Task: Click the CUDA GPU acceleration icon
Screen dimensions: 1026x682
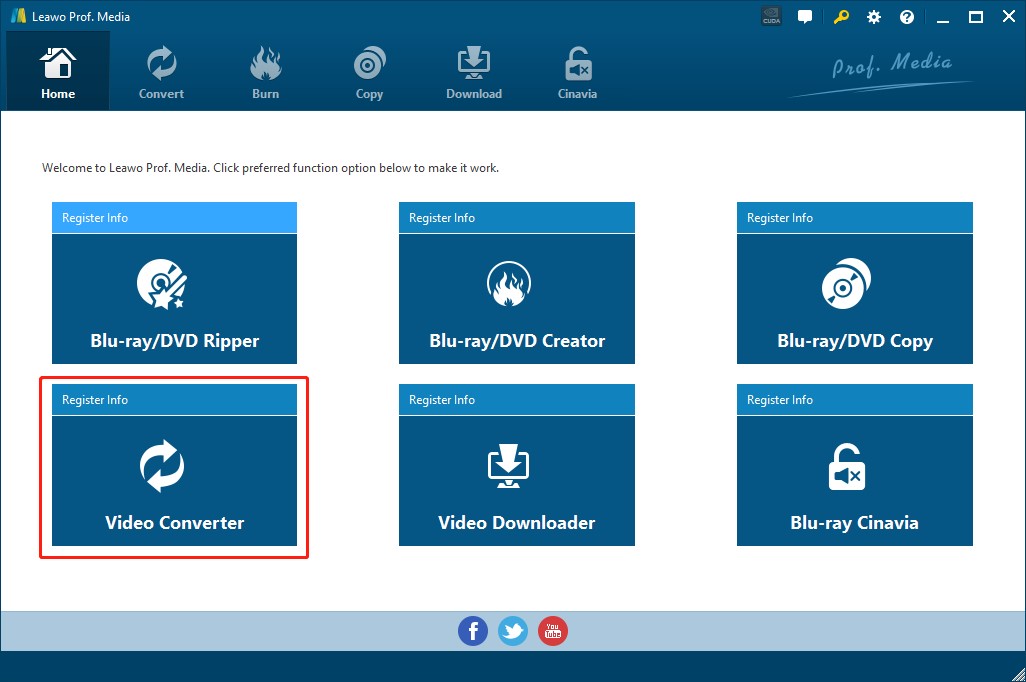Action: click(771, 17)
